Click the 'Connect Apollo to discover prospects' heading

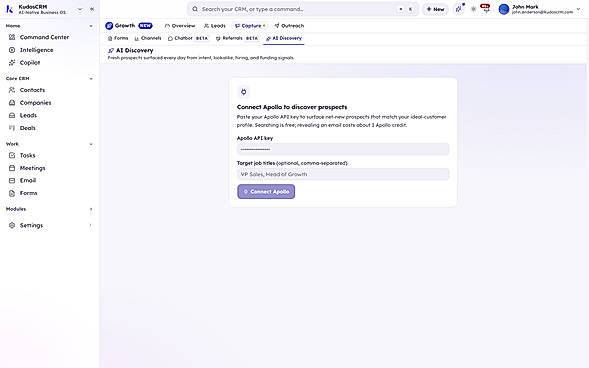[x=292, y=107]
